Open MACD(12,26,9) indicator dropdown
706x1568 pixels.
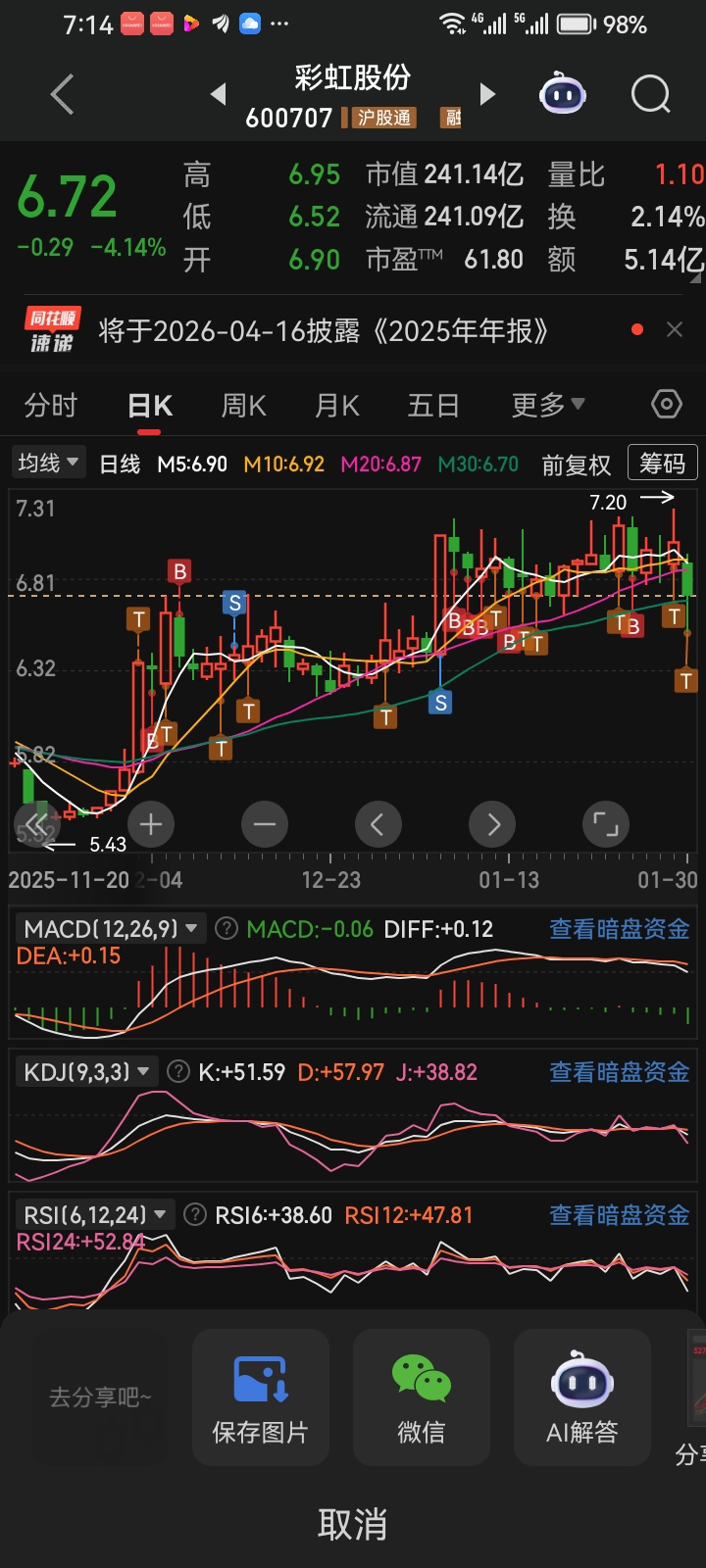[x=111, y=928]
